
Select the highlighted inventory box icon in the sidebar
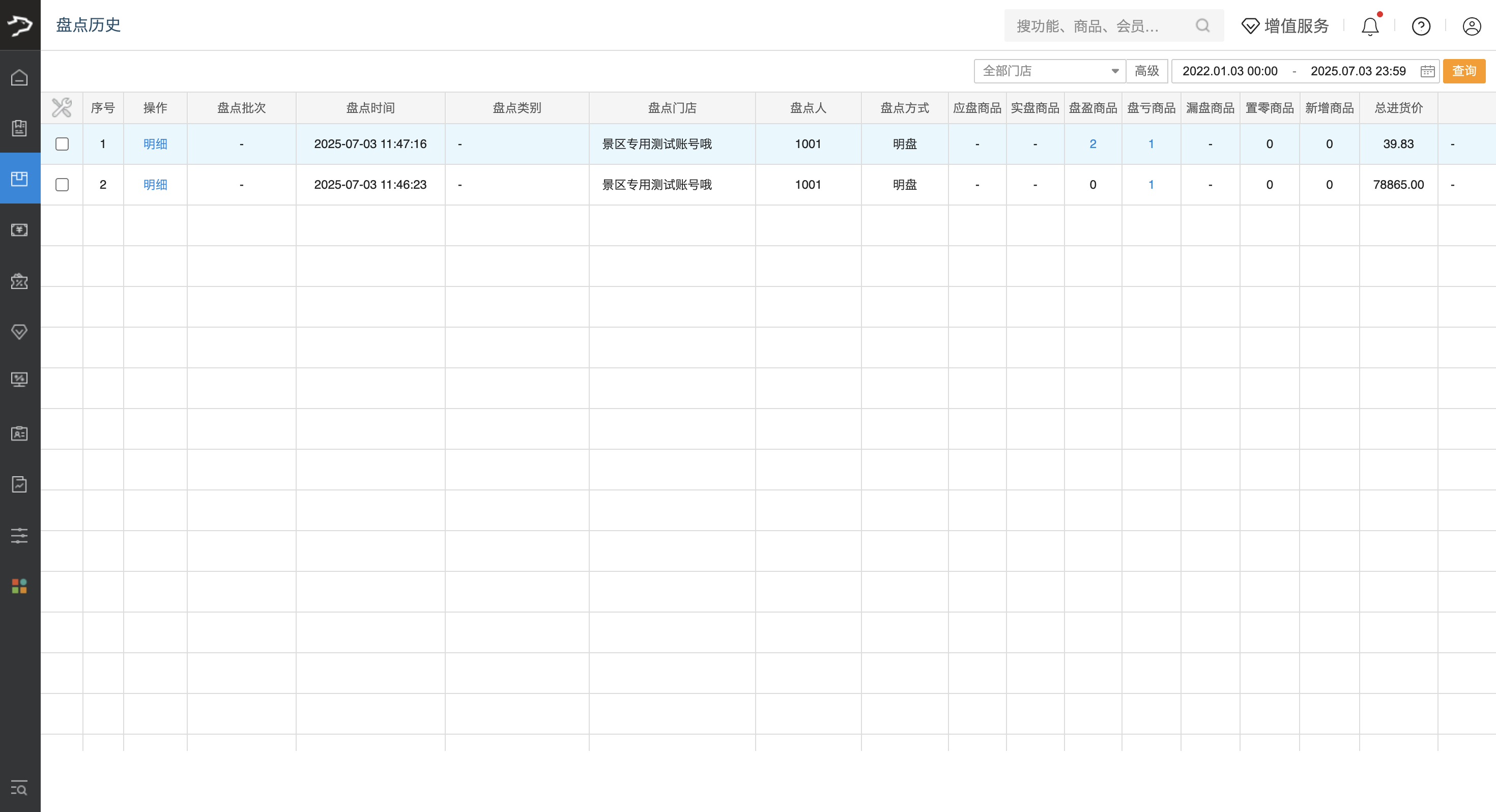click(x=20, y=178)
